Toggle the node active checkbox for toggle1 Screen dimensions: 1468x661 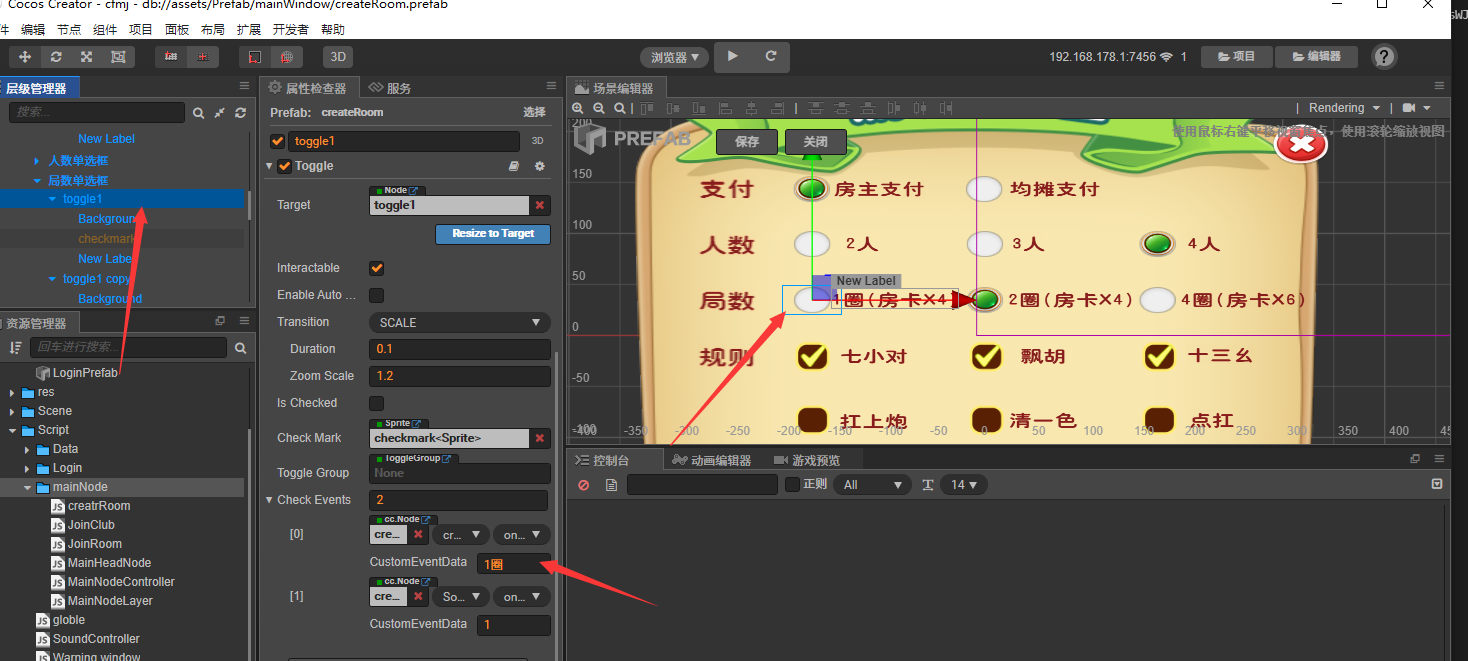click(x=278, y=141)
